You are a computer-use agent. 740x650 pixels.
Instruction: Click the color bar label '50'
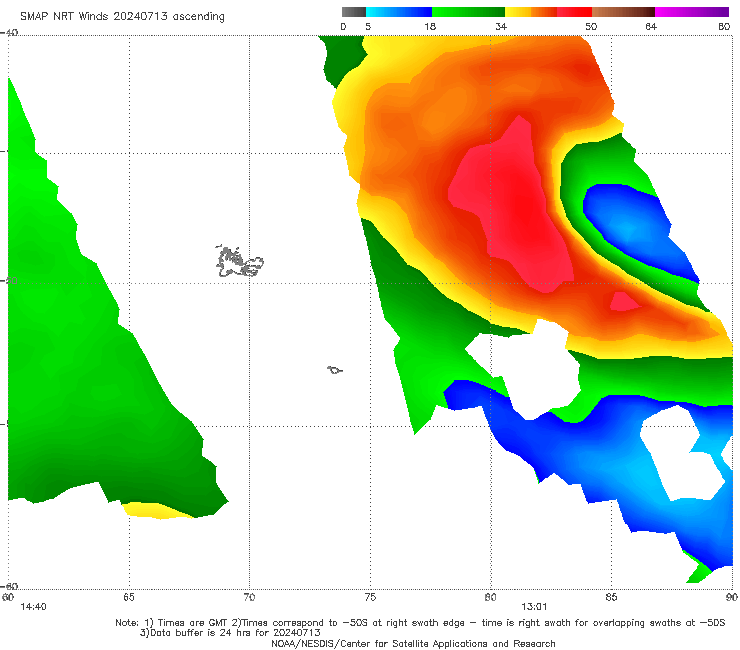[591, 26]
